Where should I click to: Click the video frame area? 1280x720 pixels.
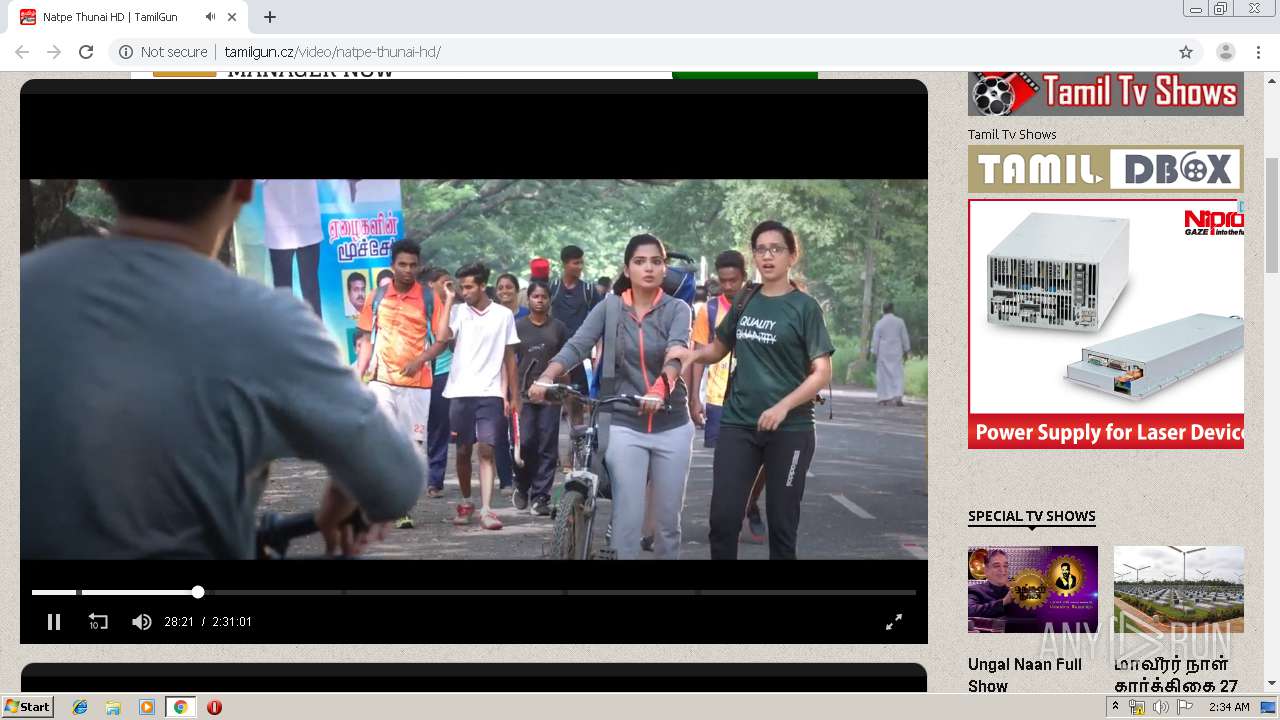tap(474, 370)
